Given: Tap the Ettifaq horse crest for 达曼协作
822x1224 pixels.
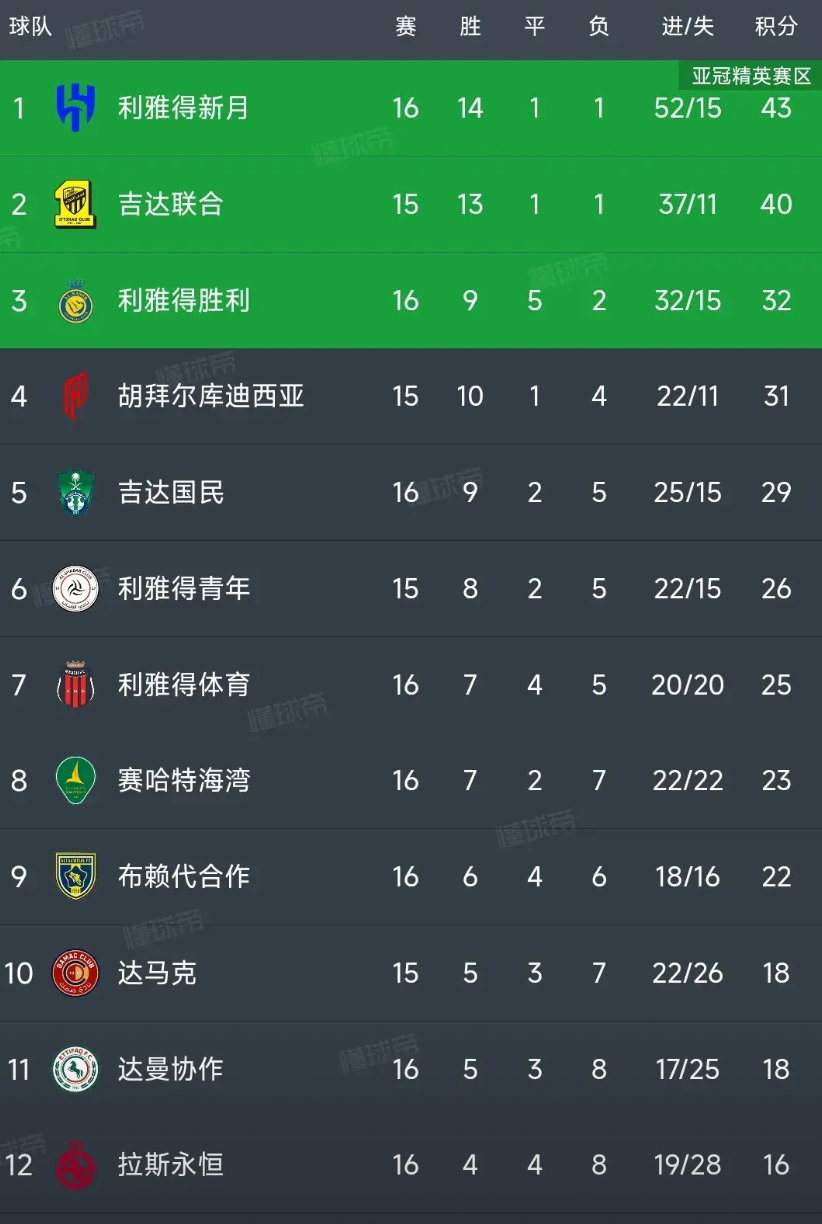Looking at the screenshot, I should pyautogui.click(x=76, y=1069).
